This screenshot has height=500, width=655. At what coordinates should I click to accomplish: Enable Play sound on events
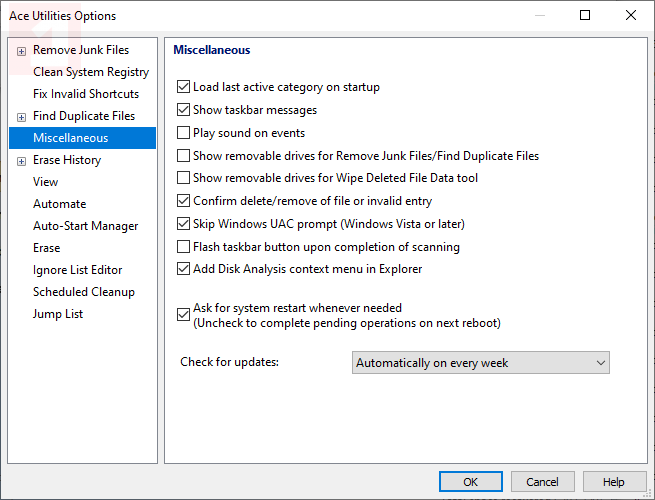pyautogui.click(x=183, y=133)
